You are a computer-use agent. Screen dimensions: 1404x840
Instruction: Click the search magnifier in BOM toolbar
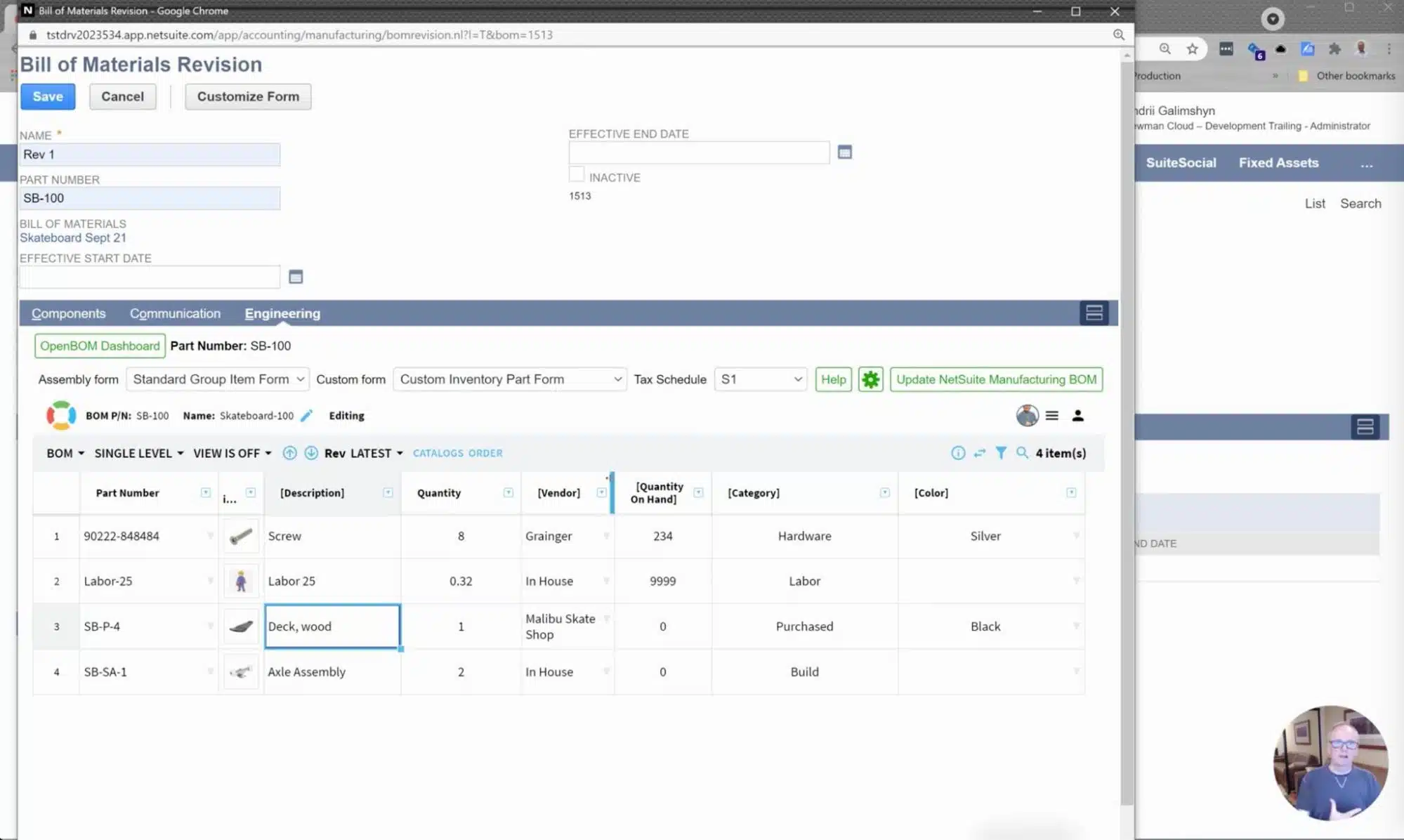coord(1022,453)
